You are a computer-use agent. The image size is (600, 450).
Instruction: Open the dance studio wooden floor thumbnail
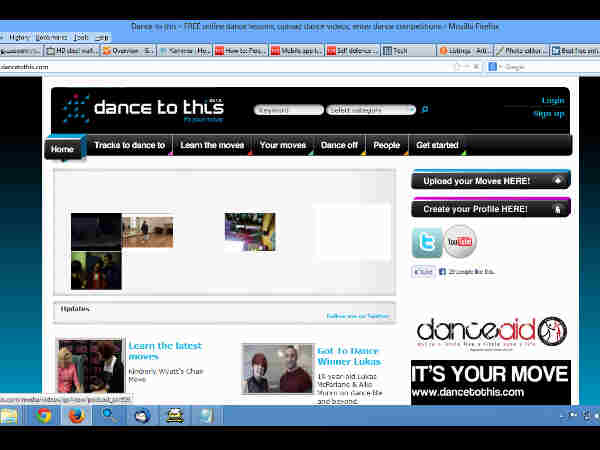(148, 232)
